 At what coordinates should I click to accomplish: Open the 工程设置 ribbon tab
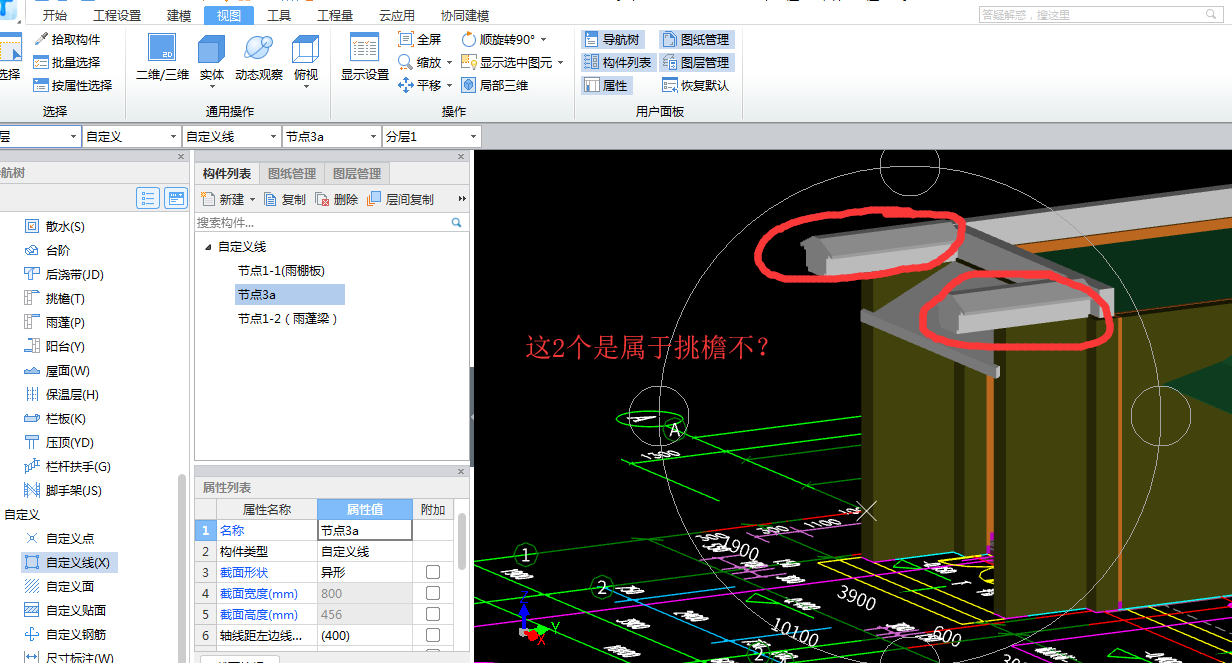(117, 15)
